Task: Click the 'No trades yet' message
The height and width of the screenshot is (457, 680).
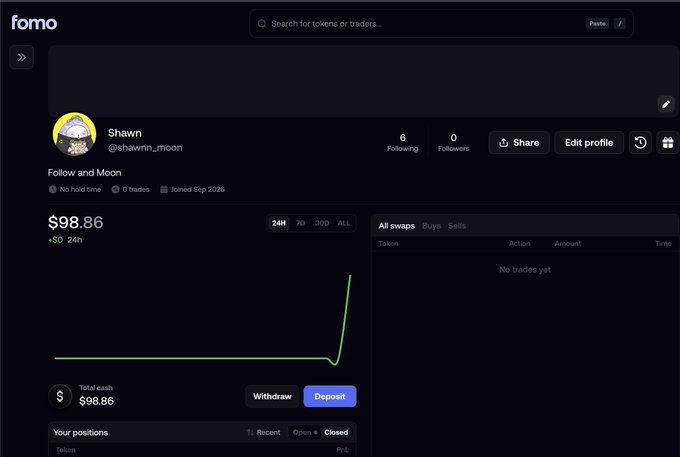Action: point(525,270)
